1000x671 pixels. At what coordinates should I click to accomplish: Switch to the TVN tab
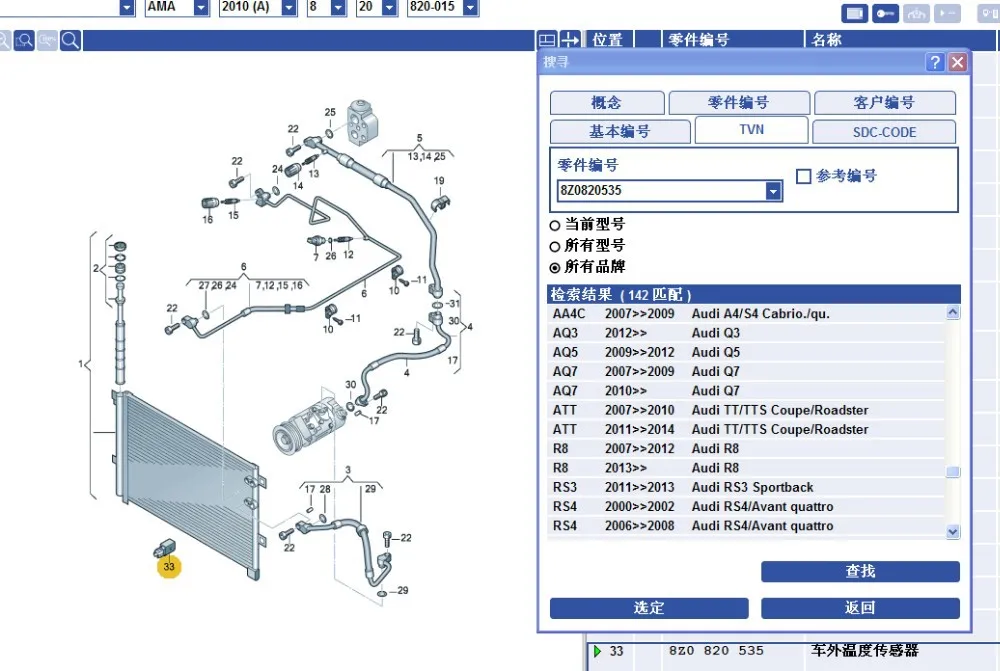coord(752,130)
